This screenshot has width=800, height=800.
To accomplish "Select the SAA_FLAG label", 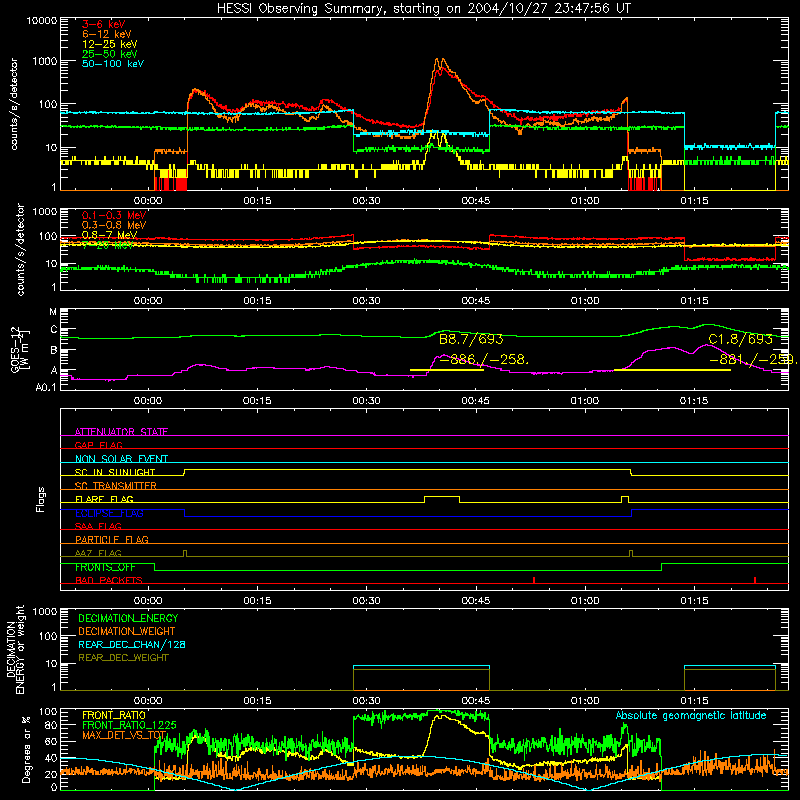I will [98, 526].
